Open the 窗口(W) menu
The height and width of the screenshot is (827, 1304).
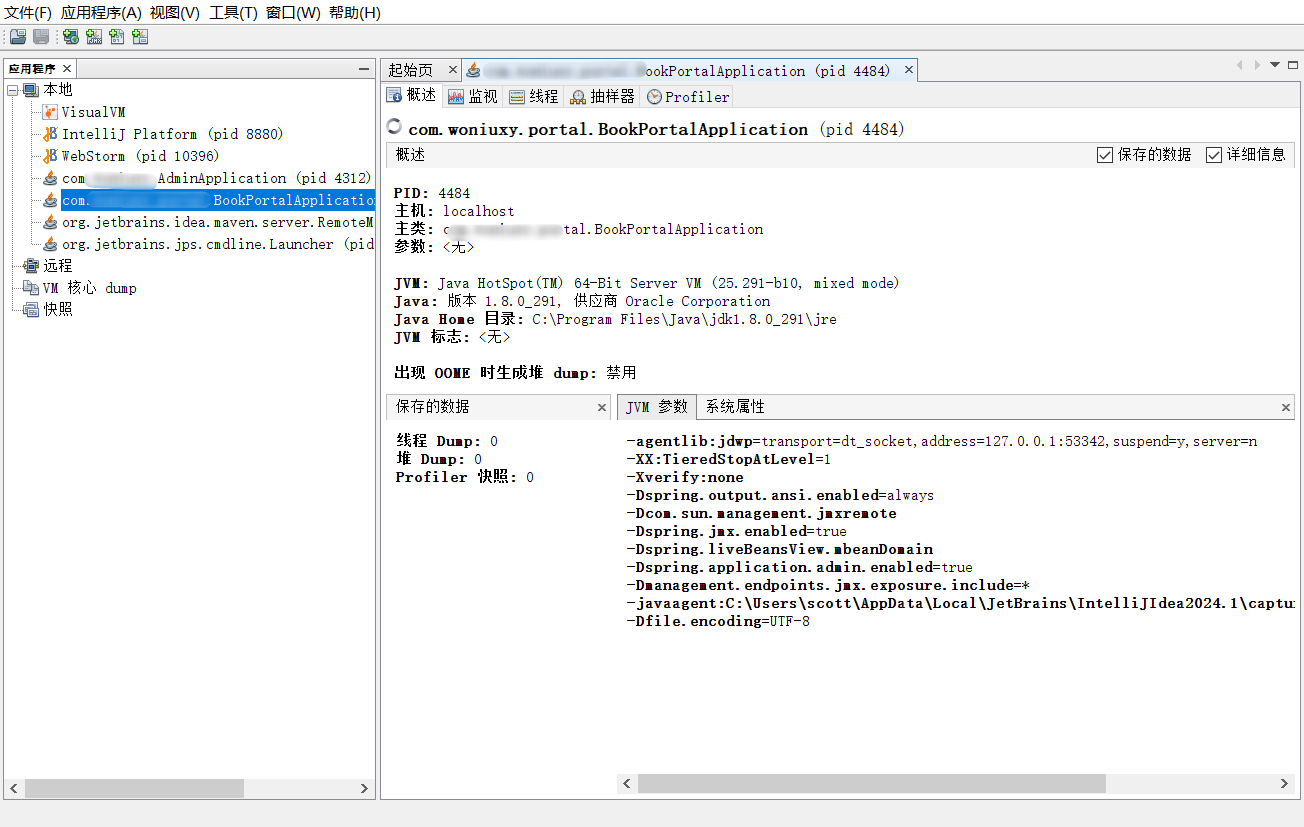pos(293,13)
